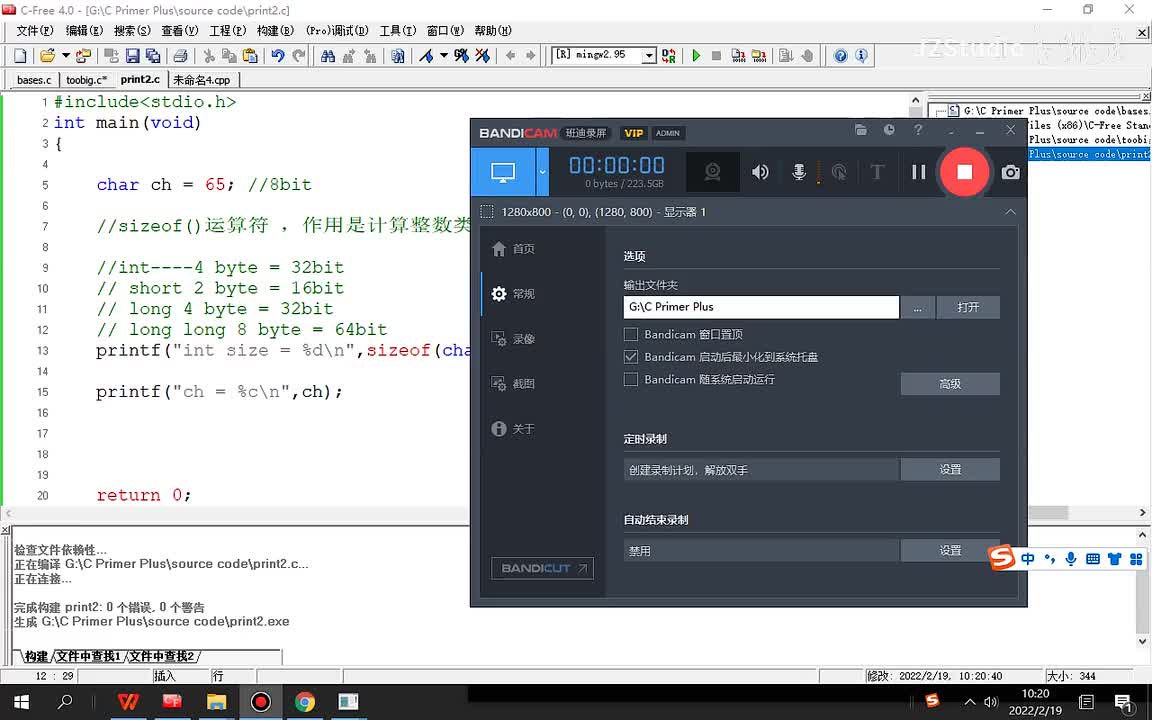Open find with the binoculars icon
Image resolution: width=1152 pixels, height=720 pixels.
tap(328, 56)
